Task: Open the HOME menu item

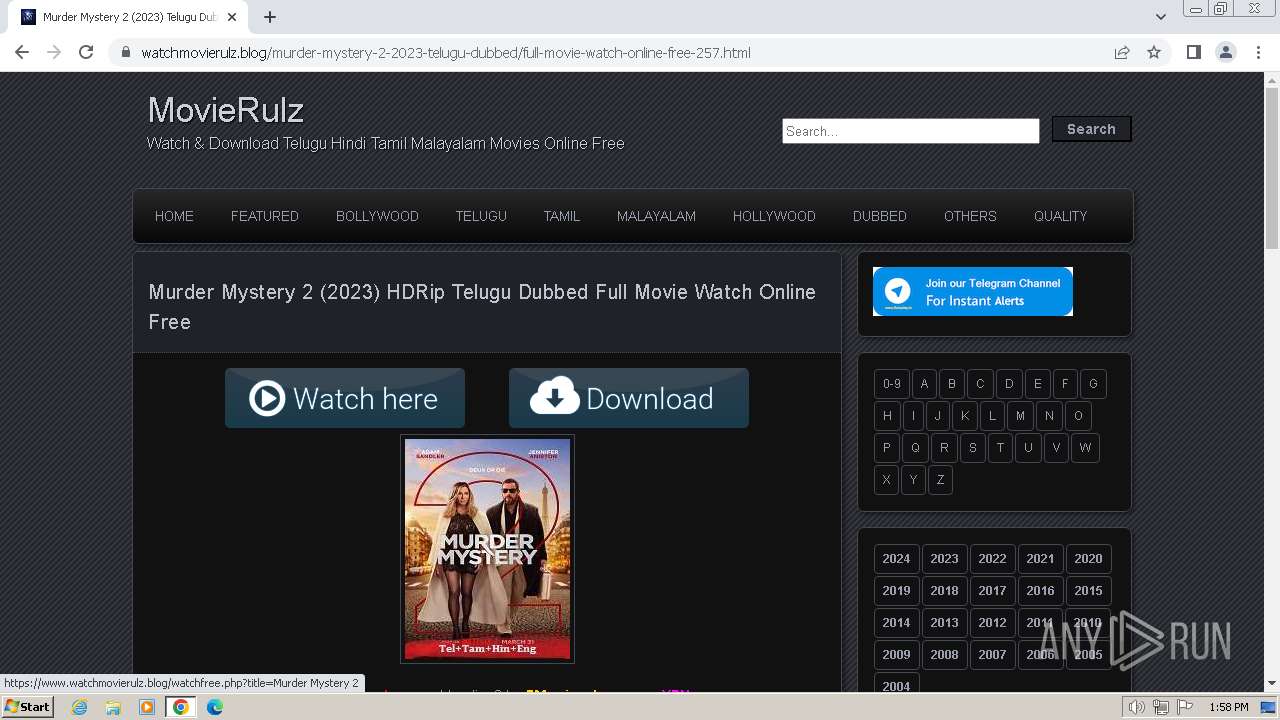Action: 174,216
